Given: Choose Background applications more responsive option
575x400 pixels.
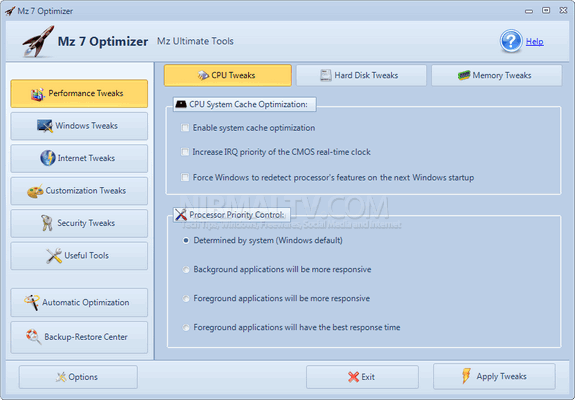Looking at the screenshot, I should [186, 269].
